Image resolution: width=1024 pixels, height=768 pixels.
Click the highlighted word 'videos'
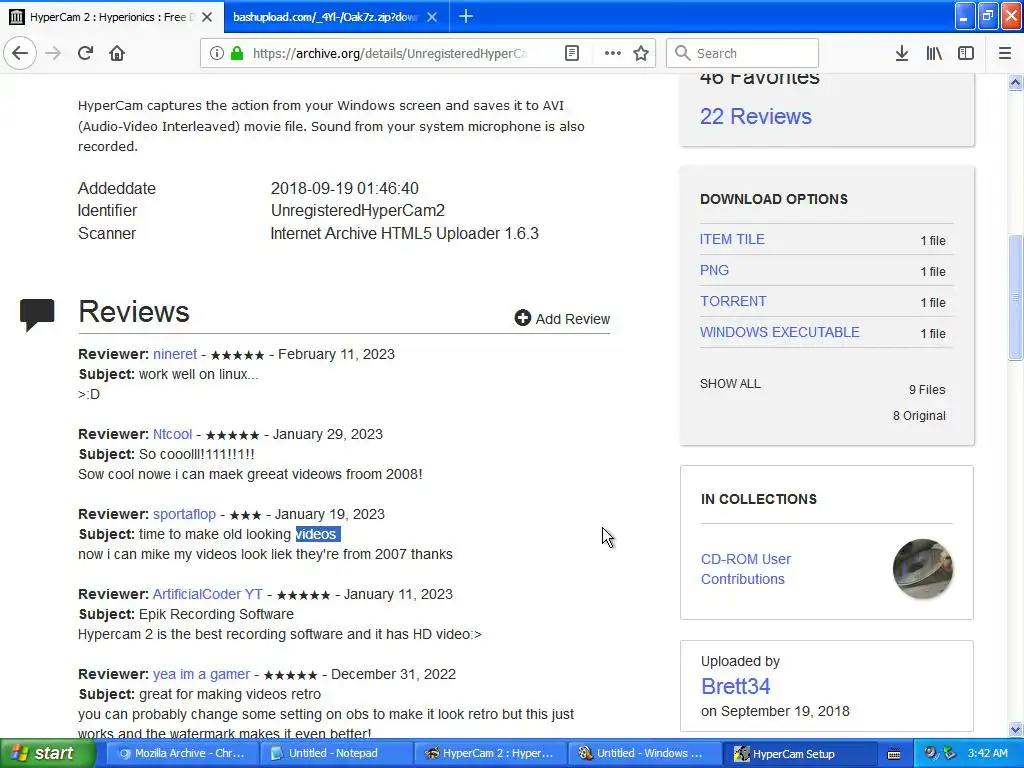point(316,534)
